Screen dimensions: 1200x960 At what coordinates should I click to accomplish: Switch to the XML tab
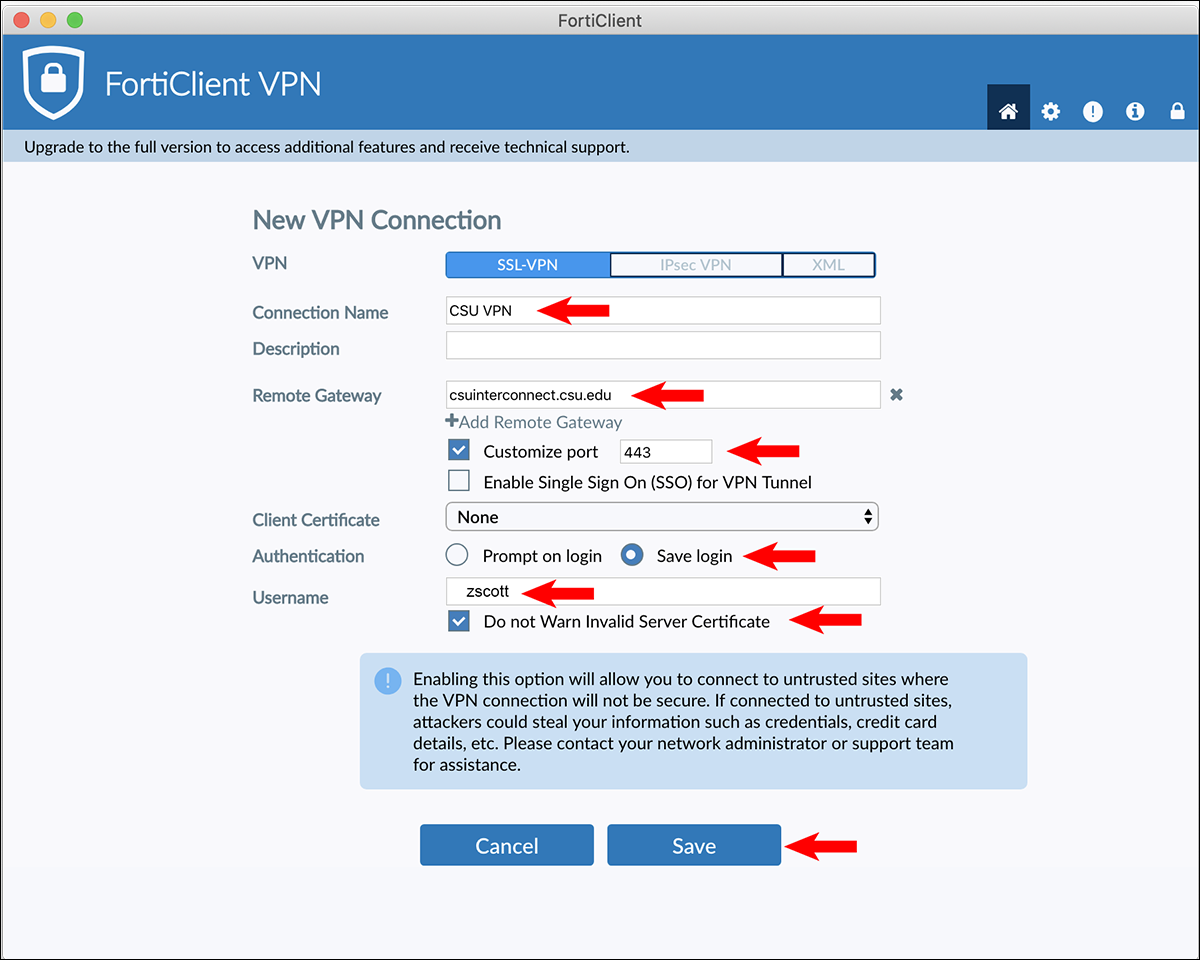coord(829,265)
